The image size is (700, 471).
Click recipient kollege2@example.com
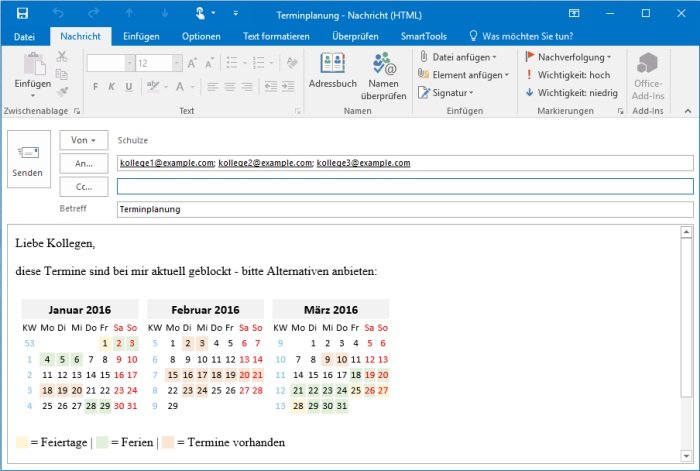pos(265,163)
